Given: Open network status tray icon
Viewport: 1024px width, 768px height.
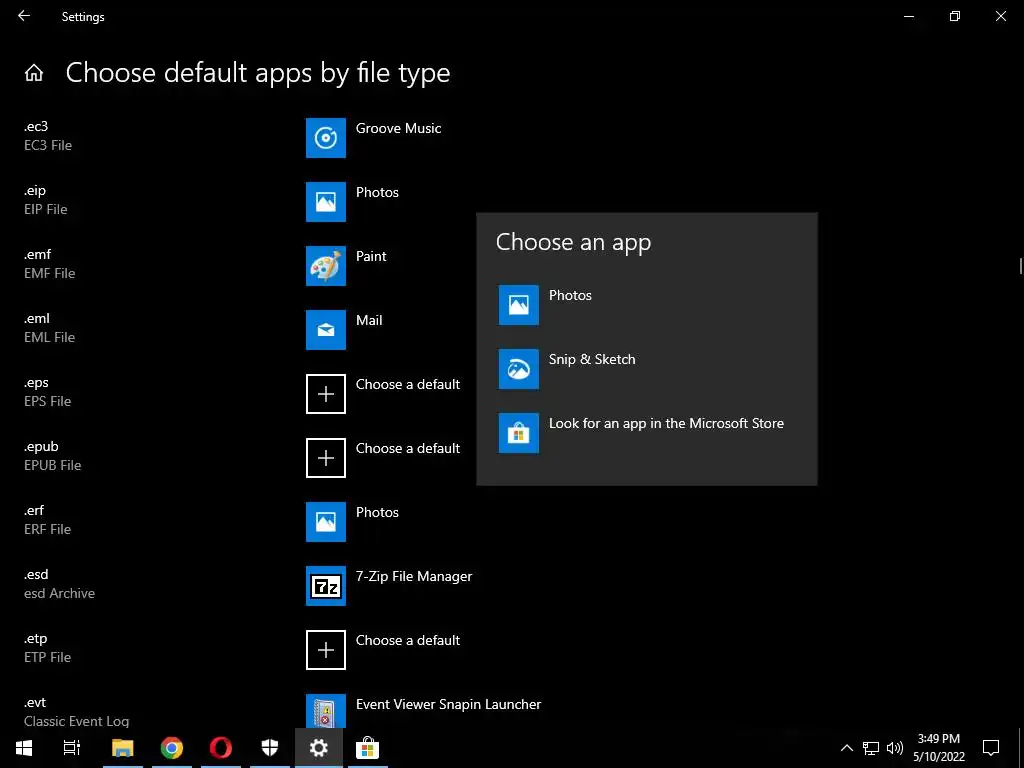Looking at the screenshot, I should coord(871,748).
